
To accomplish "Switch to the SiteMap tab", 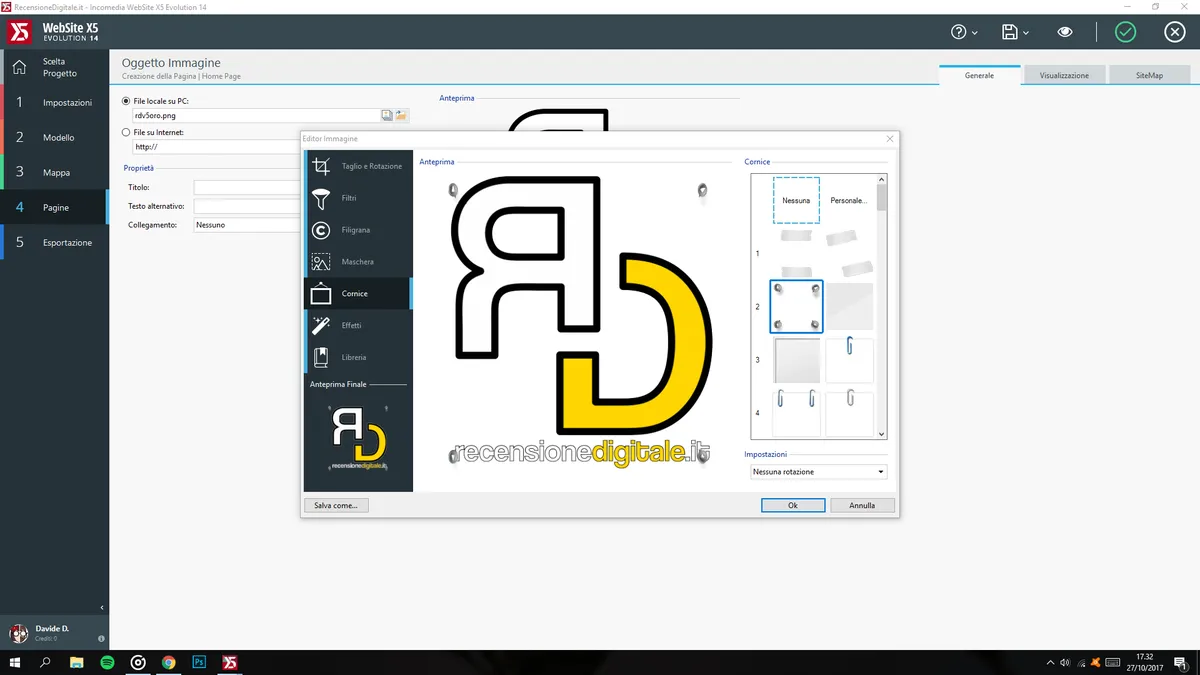I will tap(1149, 75).
